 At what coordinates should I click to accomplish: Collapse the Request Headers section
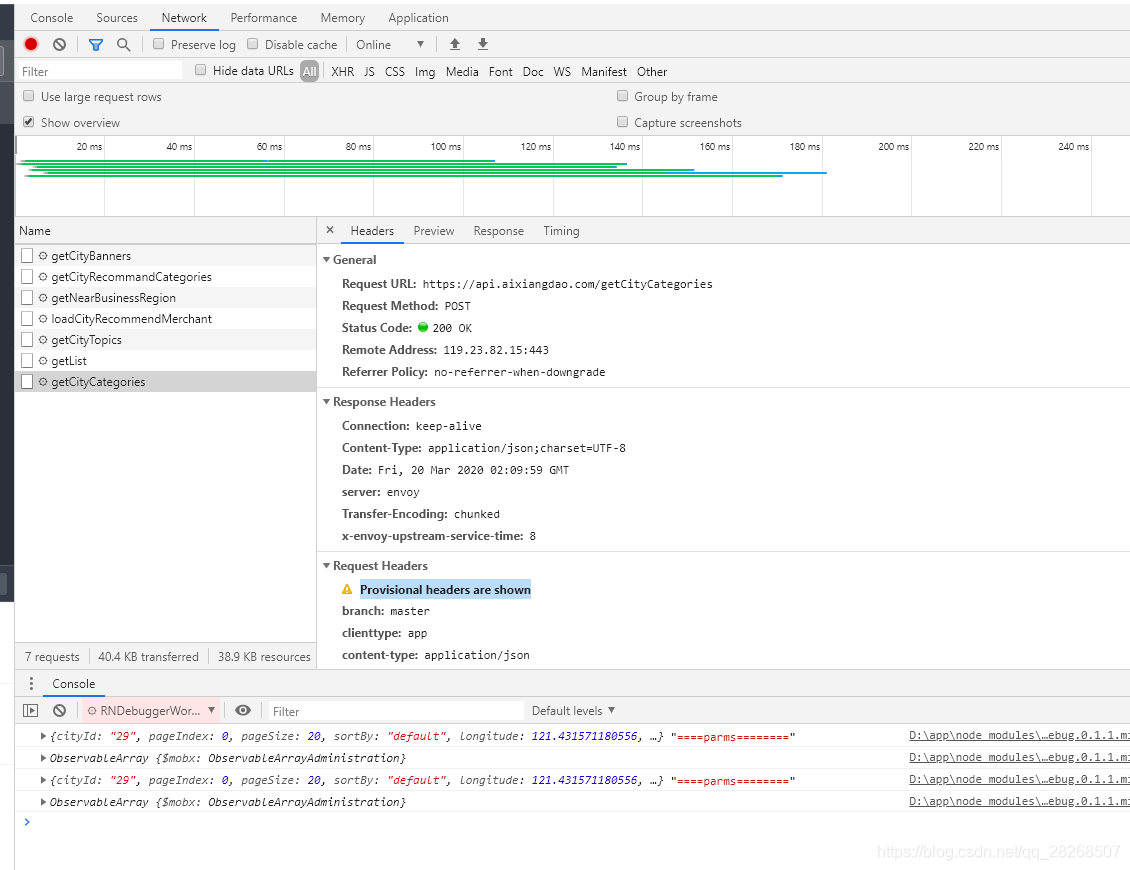326,566
